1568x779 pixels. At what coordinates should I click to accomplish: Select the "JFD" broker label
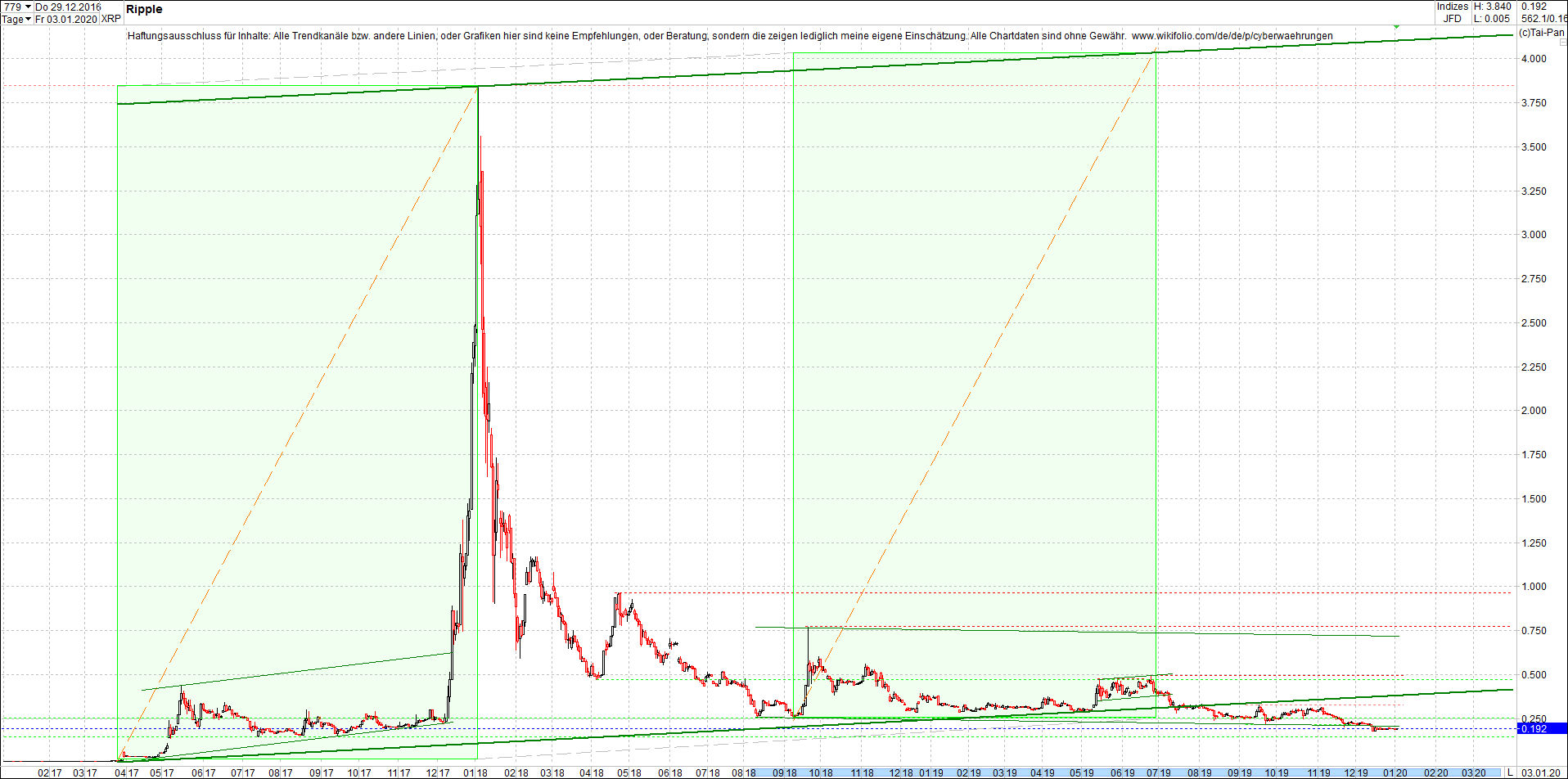pyautogui.click(x=1453, y=17)
